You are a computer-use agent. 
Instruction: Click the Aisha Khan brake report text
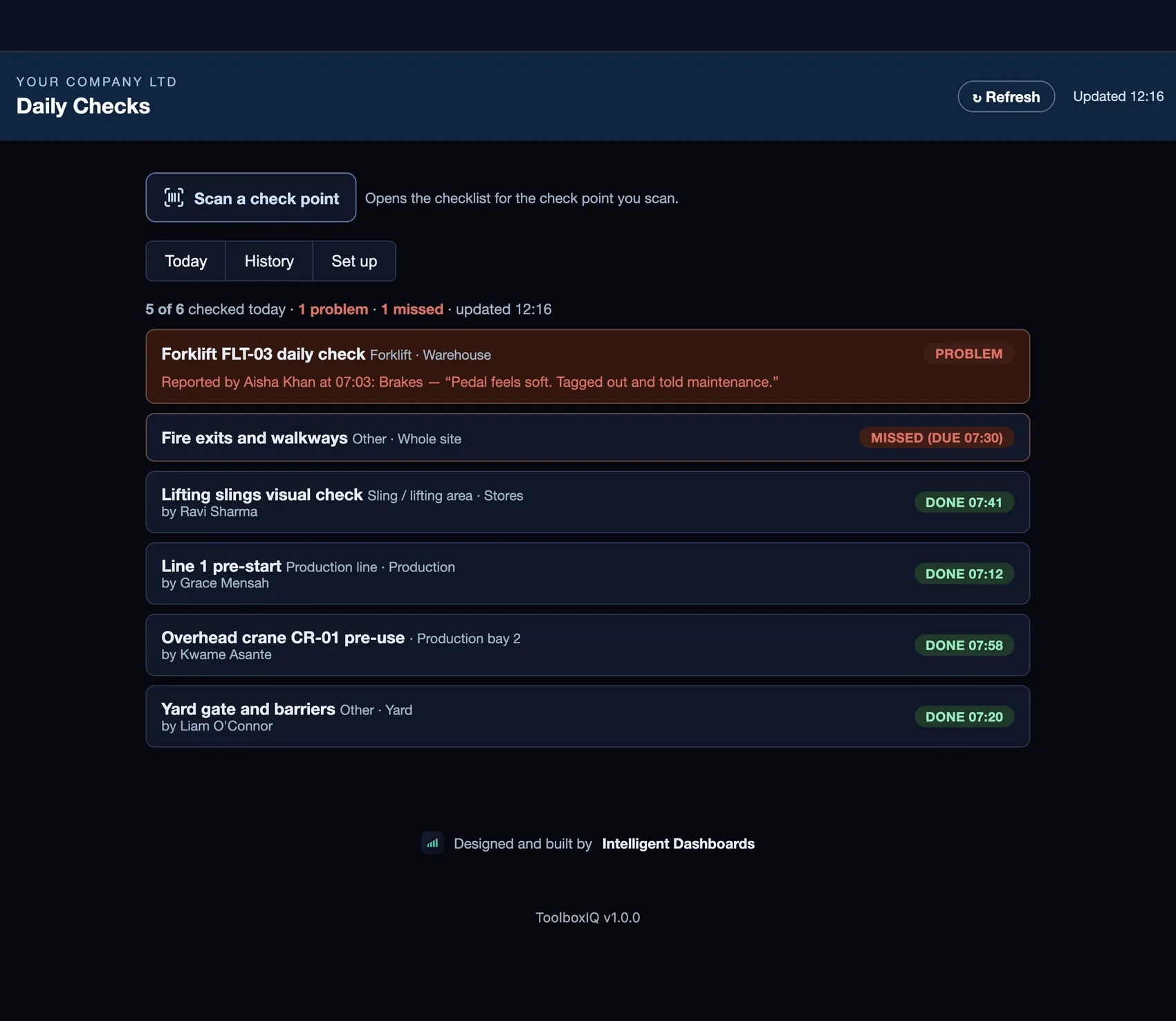point(470,382)
